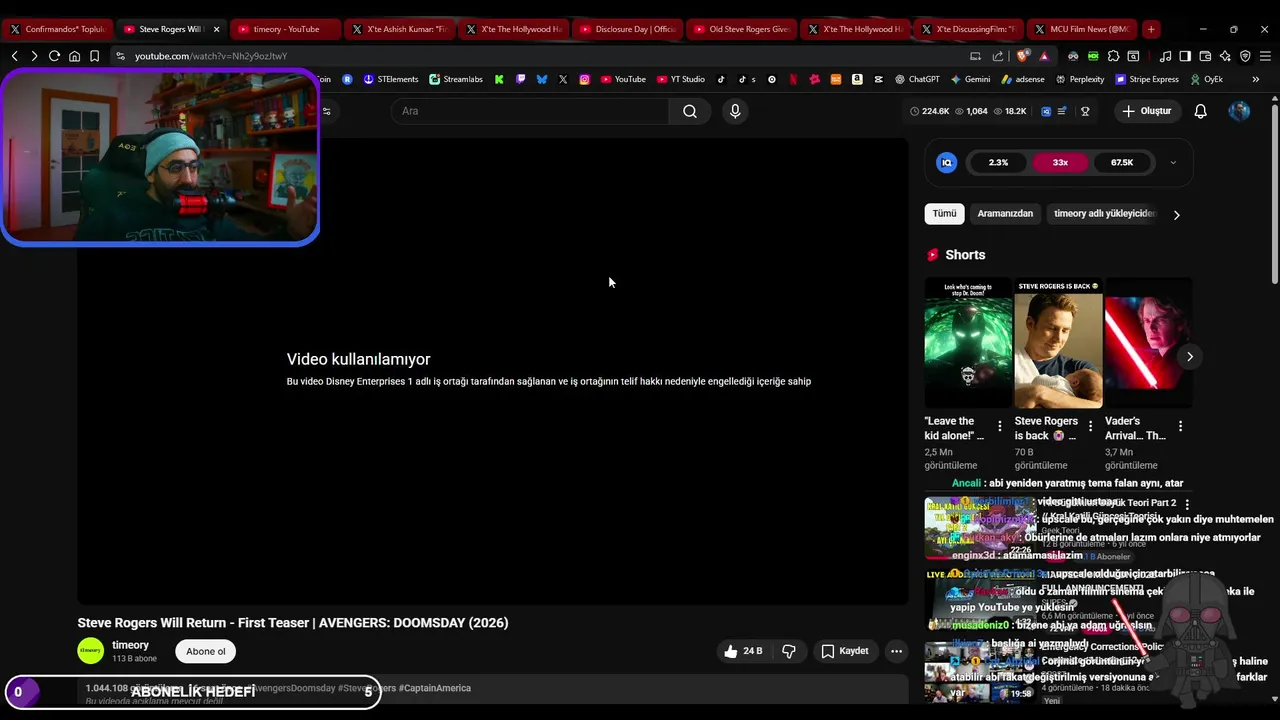
Task: Click the 'Abone ol' subscribe button
Action: tap(206, 651)
